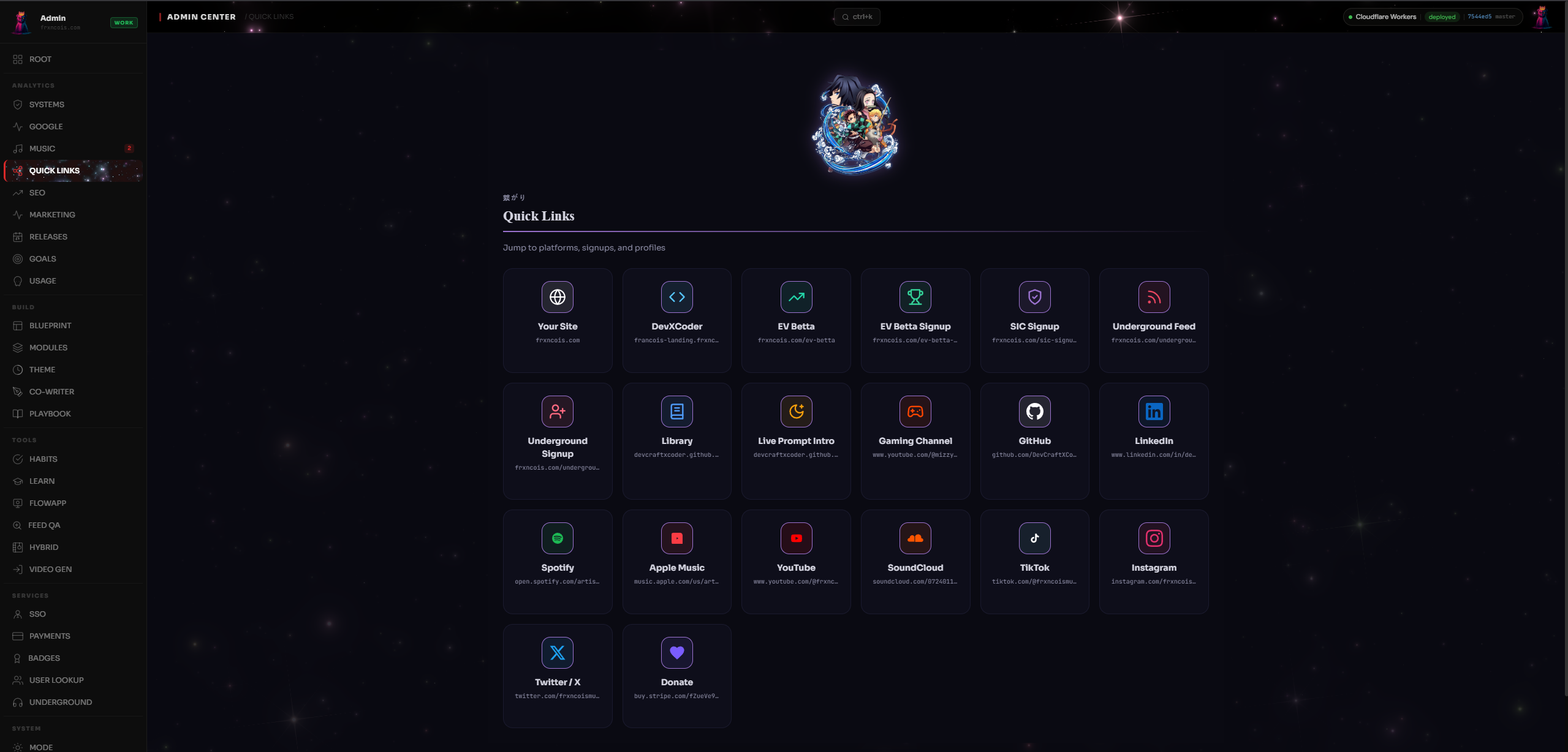Open the YouTube play icon

point(796,538)
